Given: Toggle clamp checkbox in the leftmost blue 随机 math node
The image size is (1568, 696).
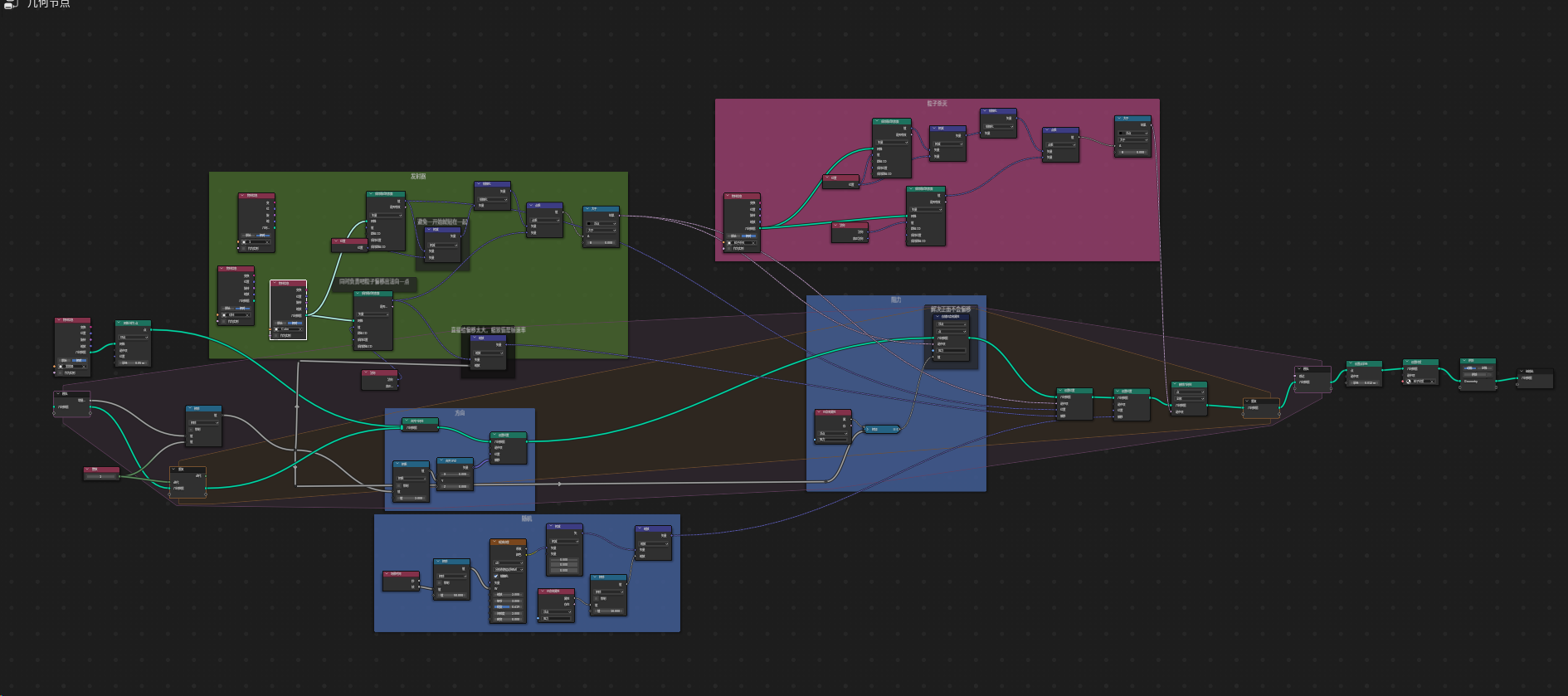Looking at the screenshot, I should pyautogui.click(x=440, y=582).
